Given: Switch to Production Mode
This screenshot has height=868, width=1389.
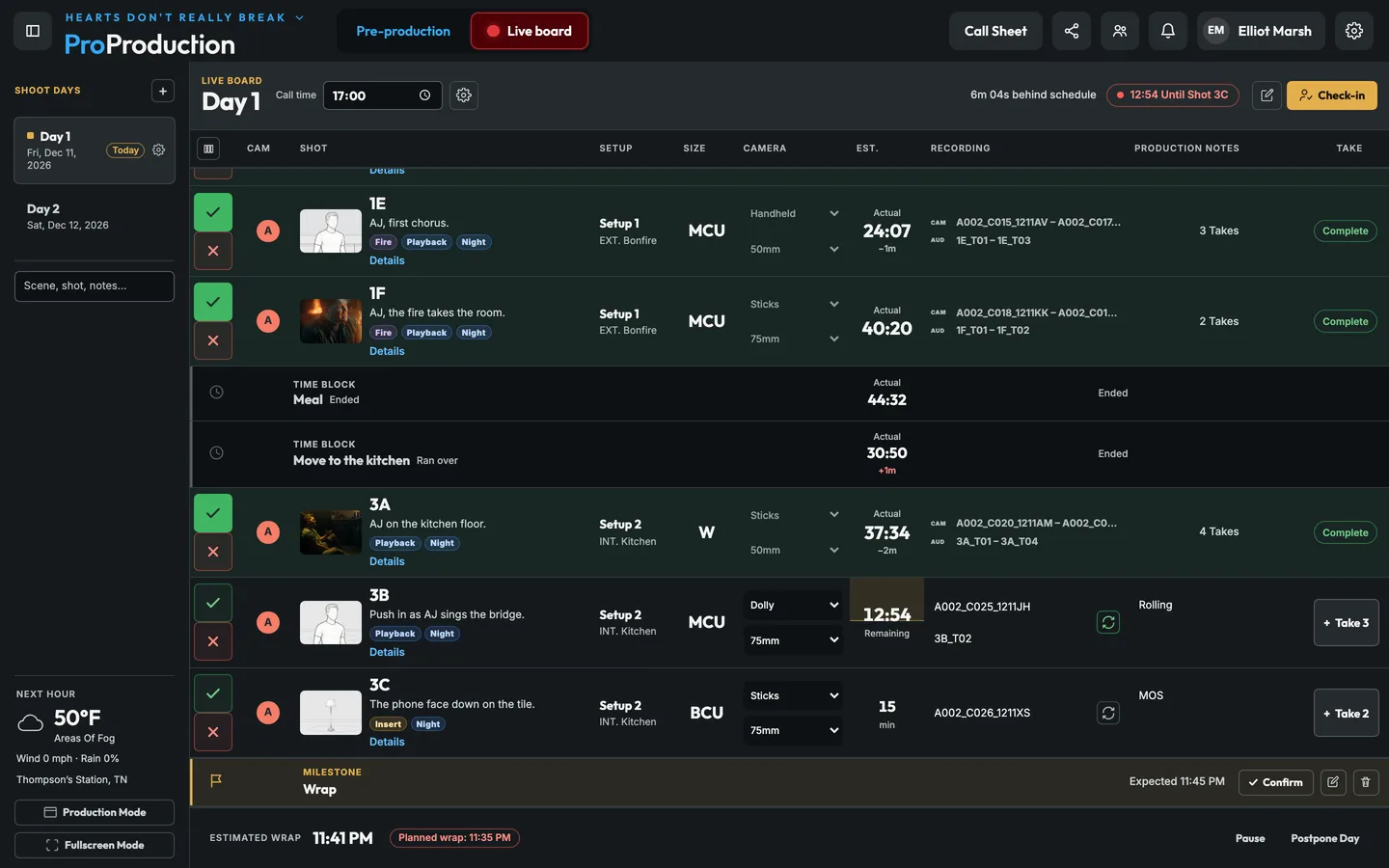Looking at the screenshot, I should [95, 812].
